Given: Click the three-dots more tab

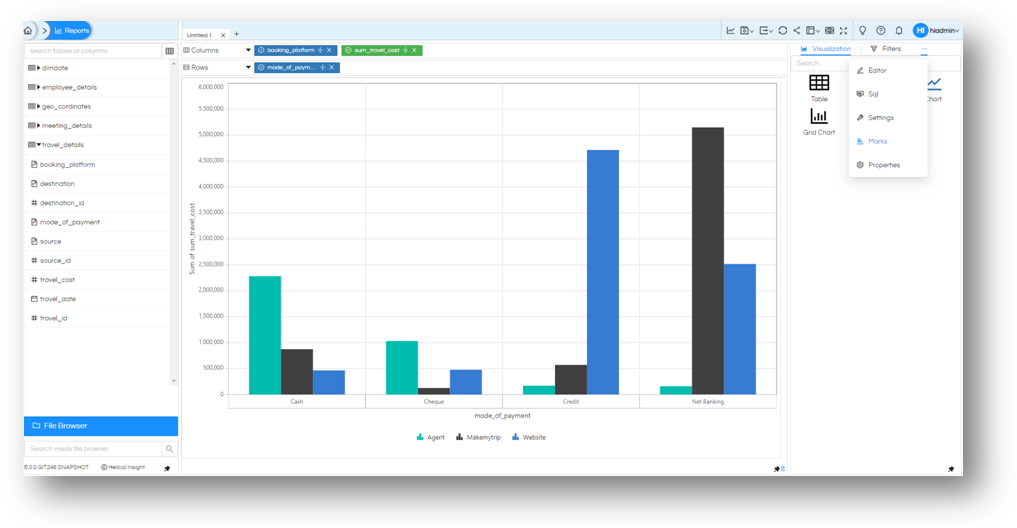Looking at the screenshot, I should coord(924,49).
